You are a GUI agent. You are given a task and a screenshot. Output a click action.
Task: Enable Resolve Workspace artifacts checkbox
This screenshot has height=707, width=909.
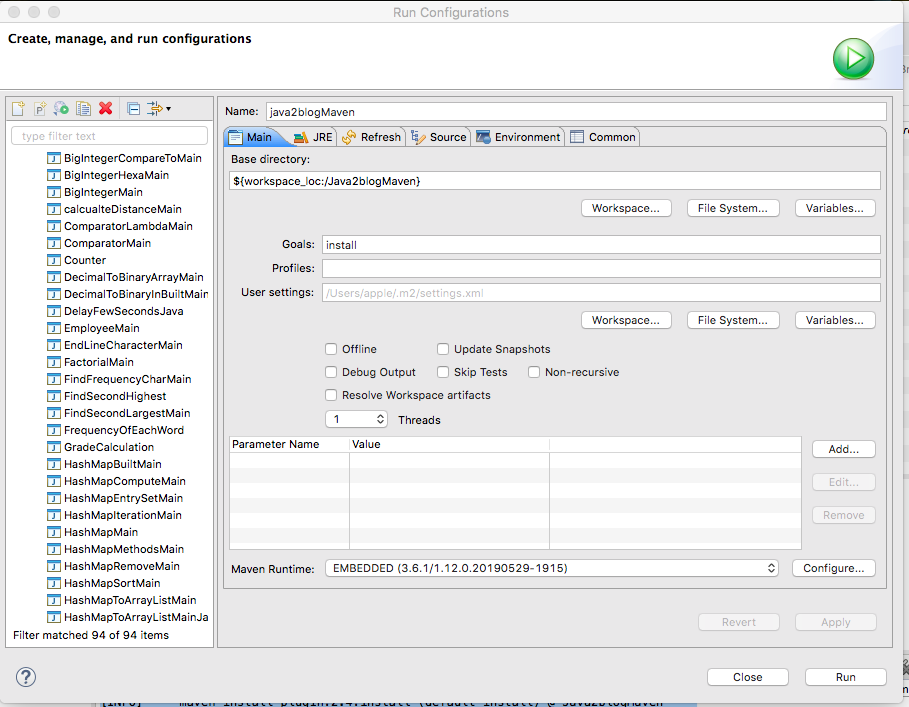(331, 395)
